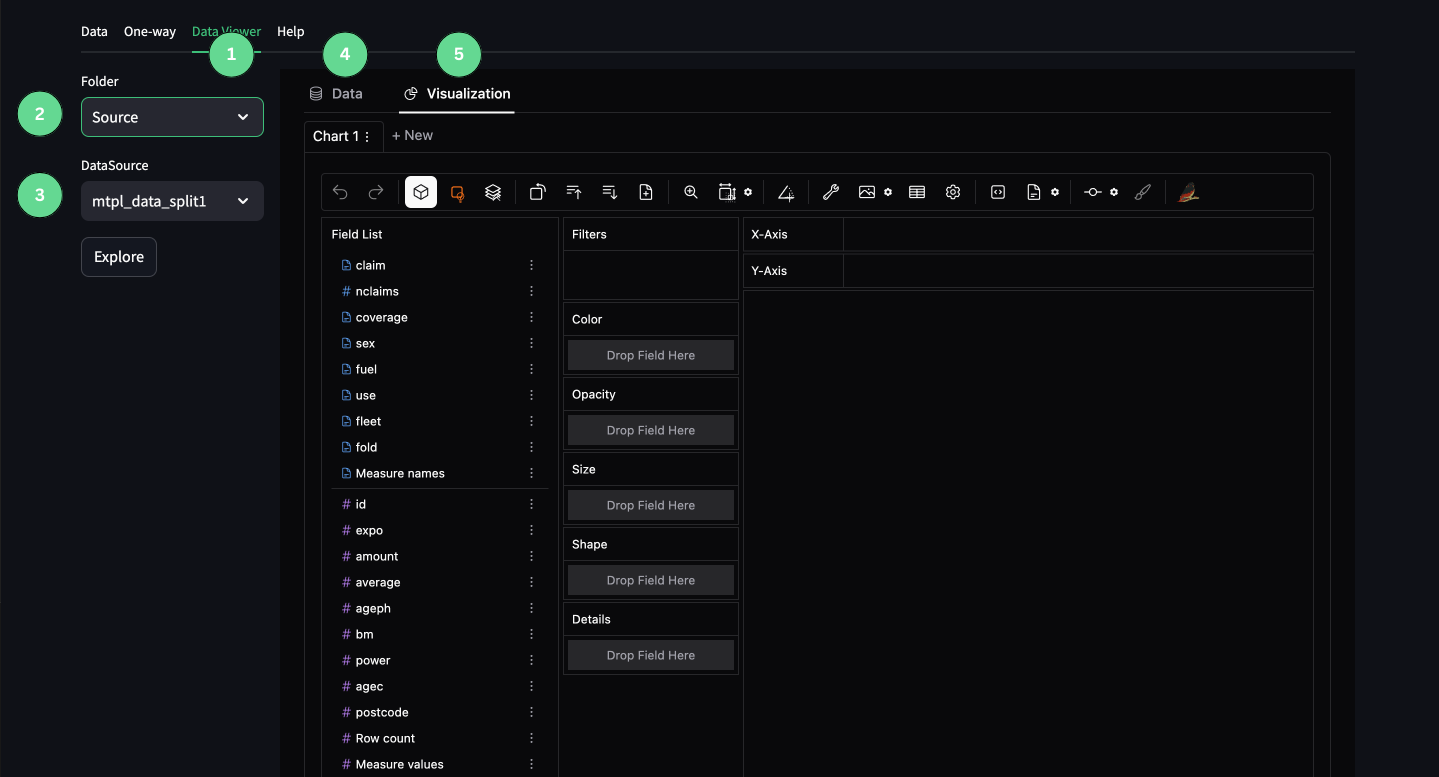Select the agec measure field
Screen dimensions: 1439x777
(438, 686)
